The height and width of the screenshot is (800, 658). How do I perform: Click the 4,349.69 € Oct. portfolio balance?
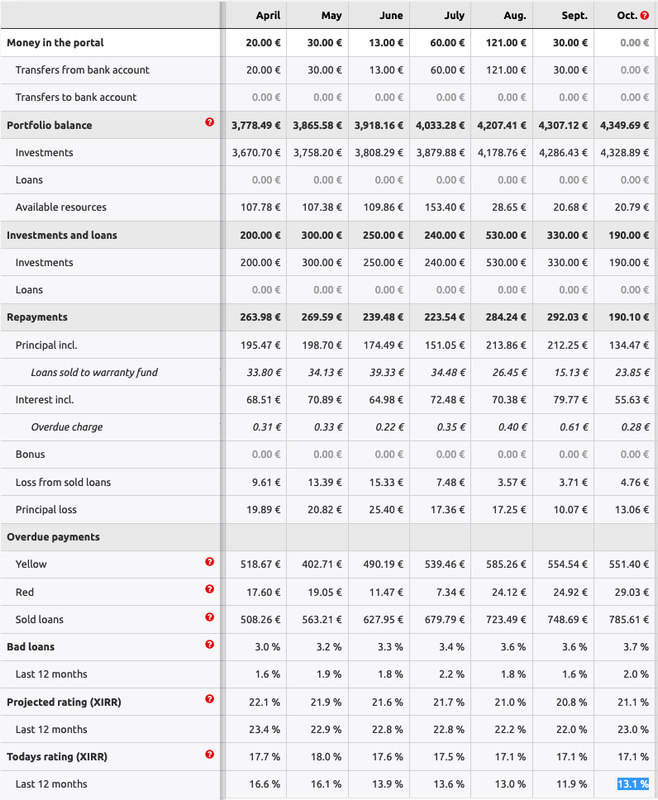point(624,126)
